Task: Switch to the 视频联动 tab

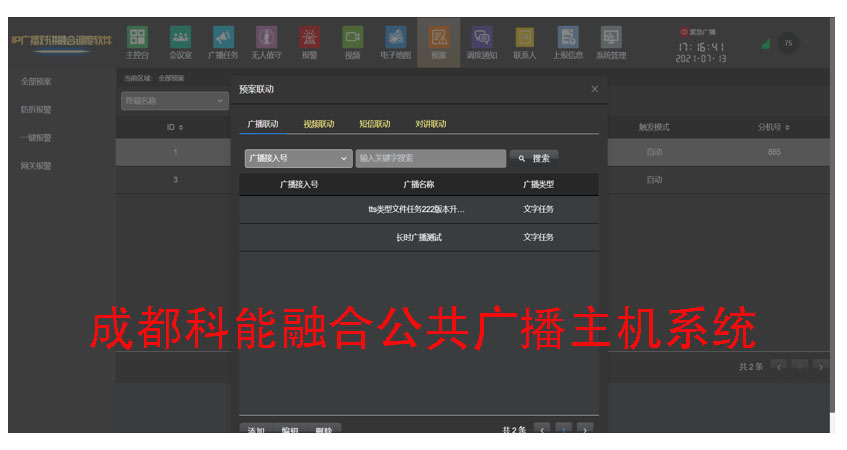Action: 319,124
